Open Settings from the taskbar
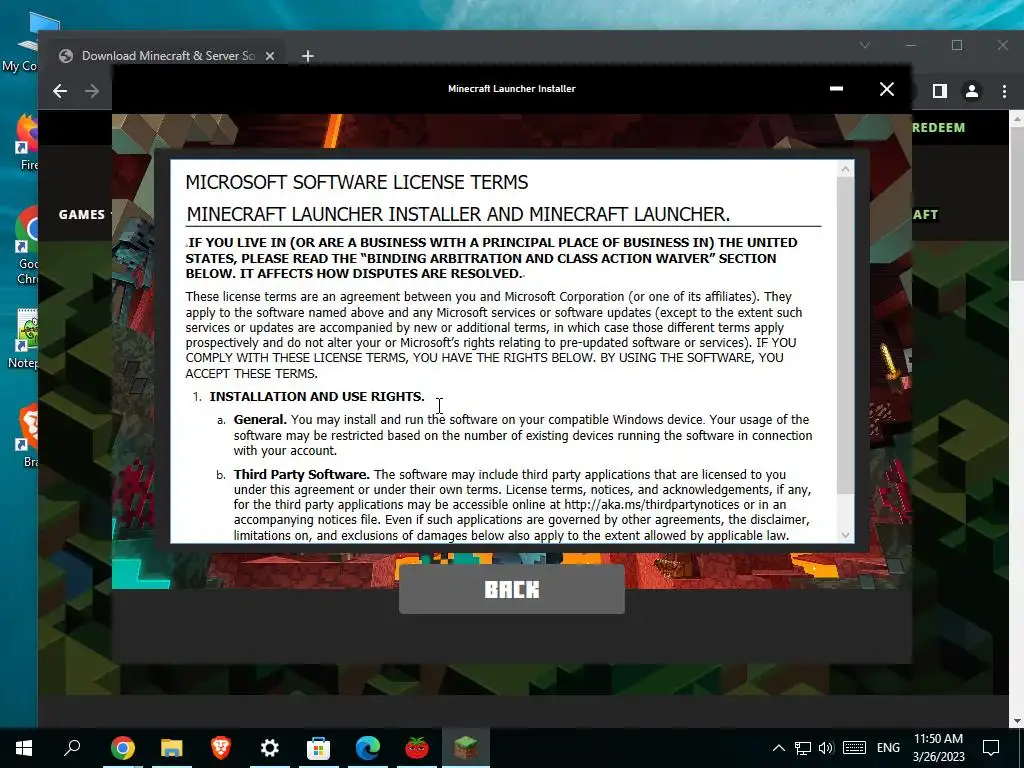The width and height of the screenshot is (1024, 768). click(x=270, y=748)
